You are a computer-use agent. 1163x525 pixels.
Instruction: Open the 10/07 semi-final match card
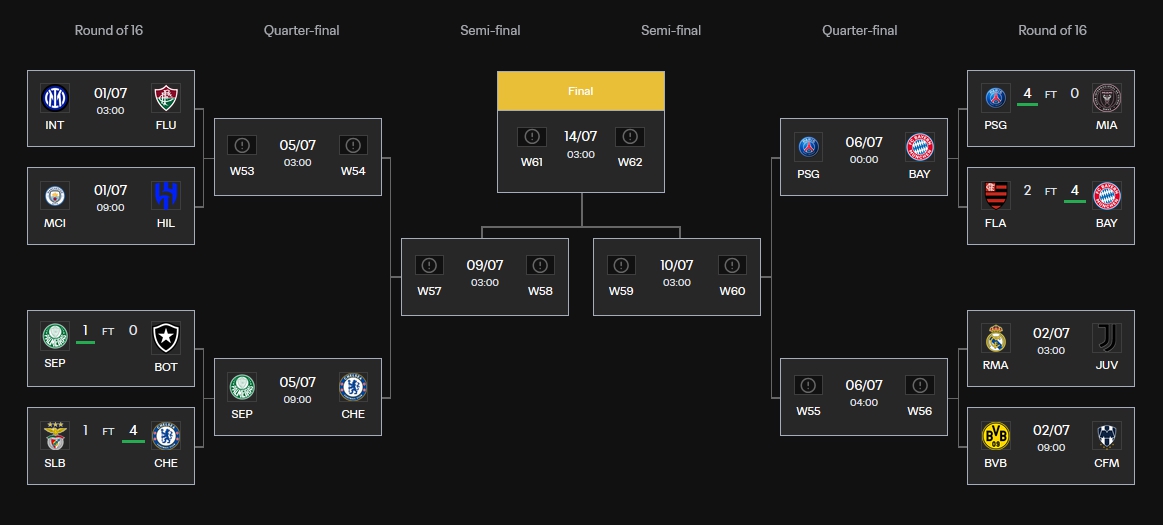click(x=677, y=277)
